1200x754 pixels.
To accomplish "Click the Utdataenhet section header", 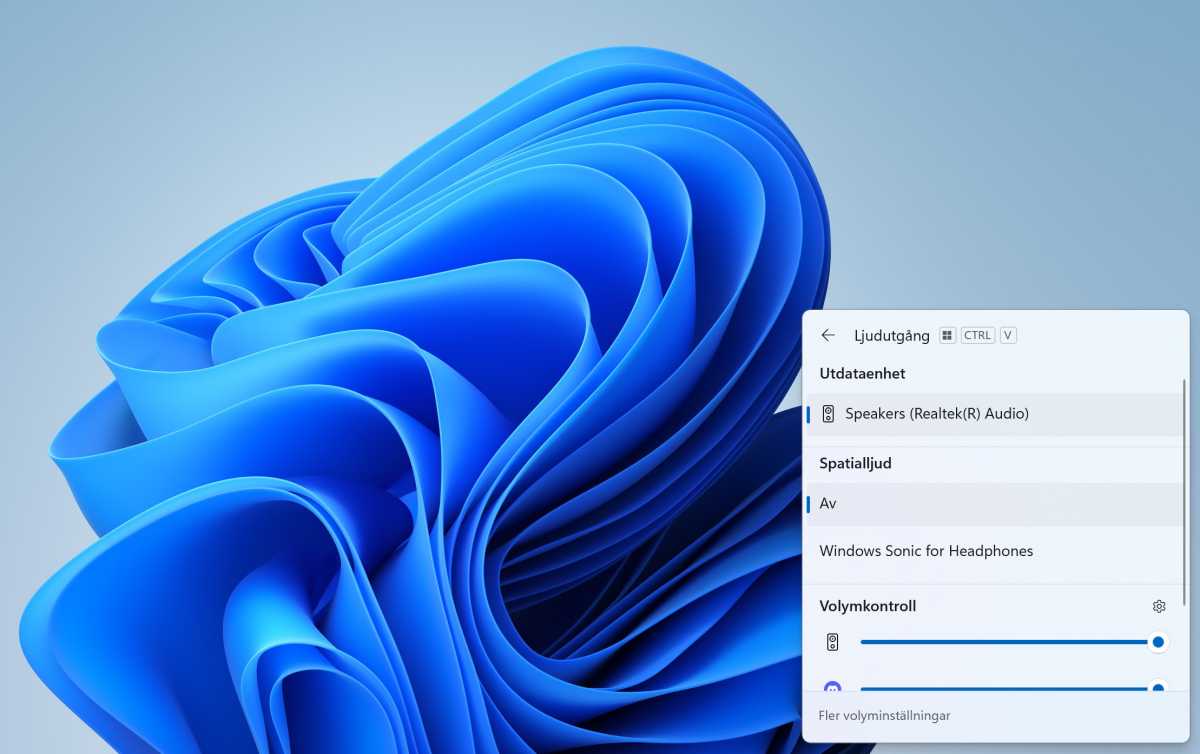I will point(862,373).
